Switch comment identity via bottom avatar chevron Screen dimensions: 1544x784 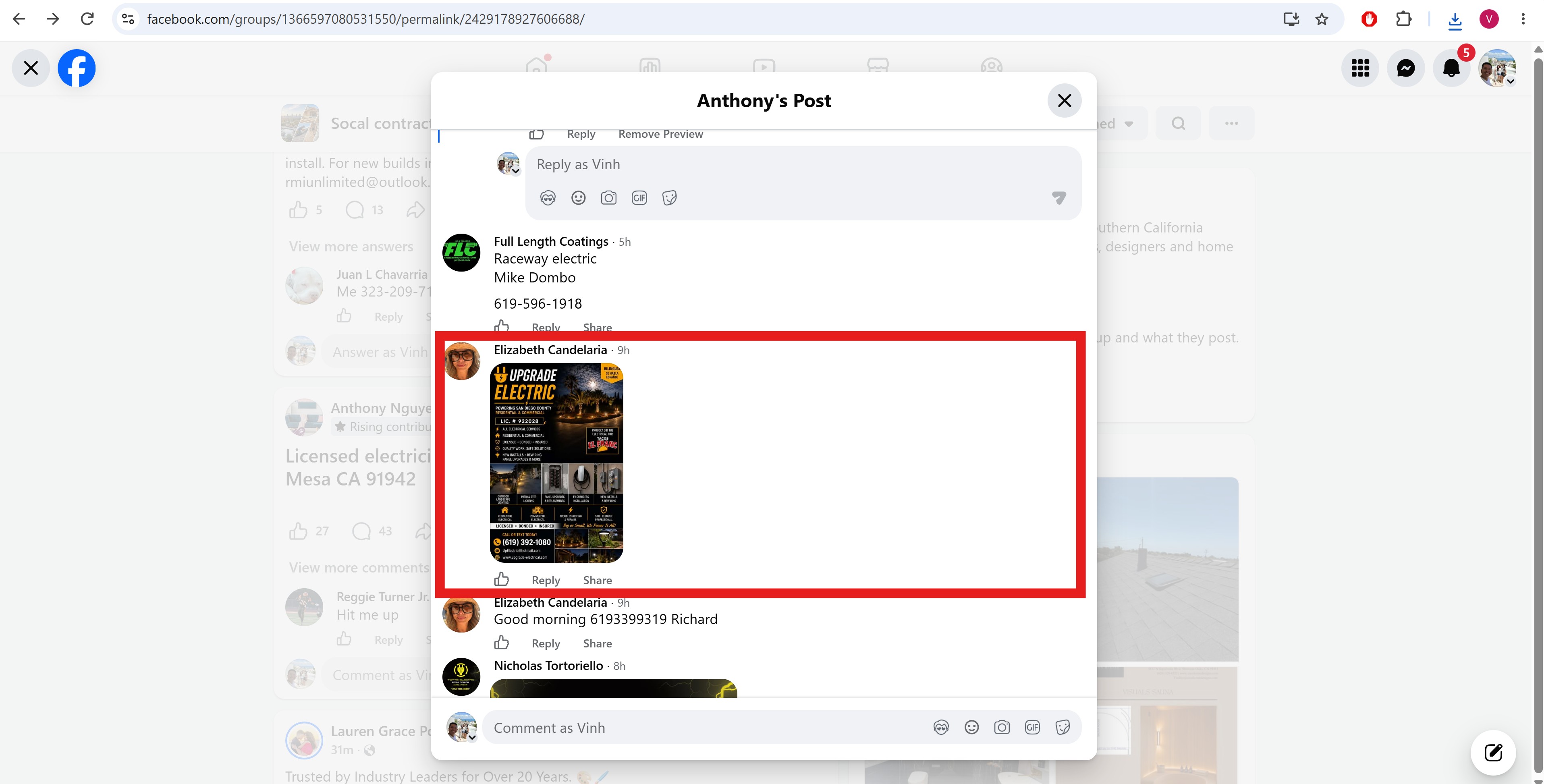tap(472, 737)
